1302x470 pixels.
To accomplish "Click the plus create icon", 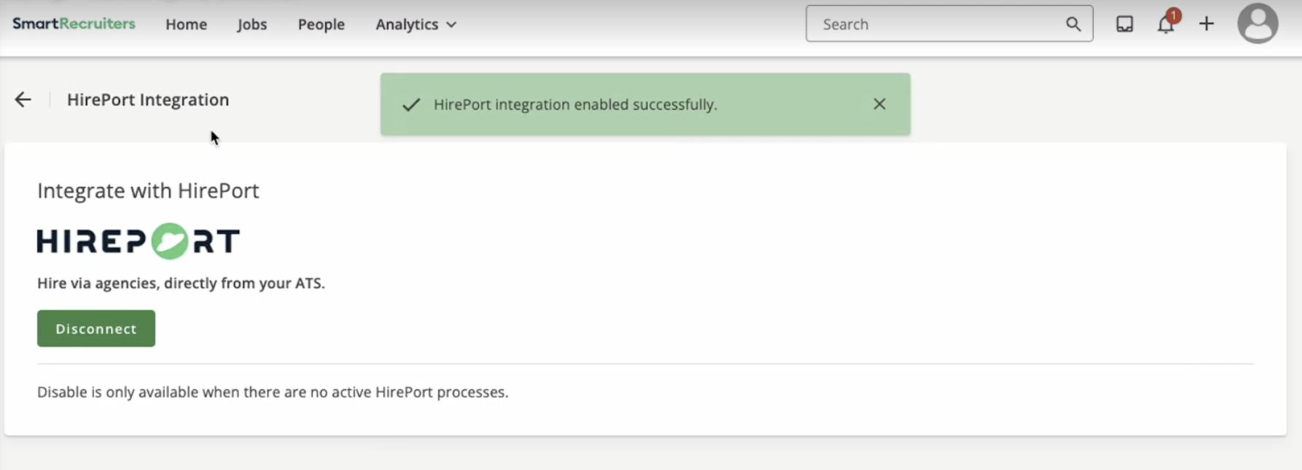I will click(1207, 24).
